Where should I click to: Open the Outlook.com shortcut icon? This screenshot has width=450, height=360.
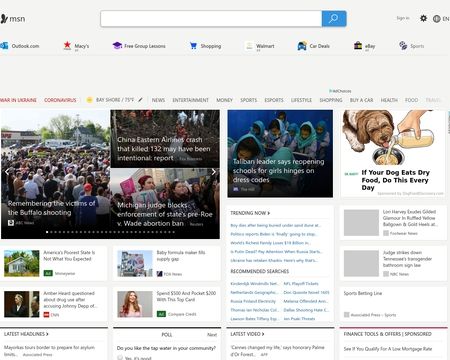click(4, 46)
